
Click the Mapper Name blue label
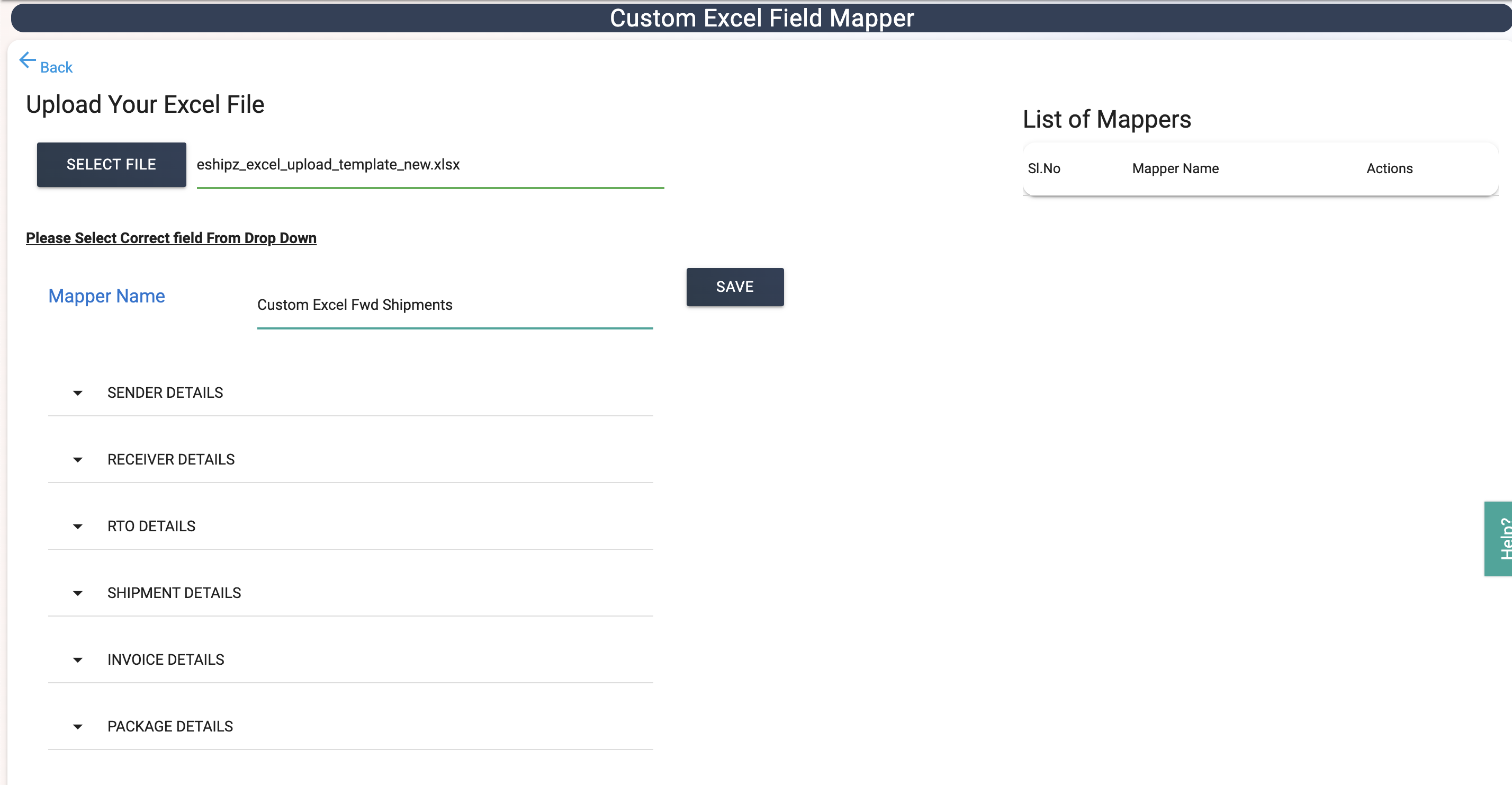[x=106, y=296]
